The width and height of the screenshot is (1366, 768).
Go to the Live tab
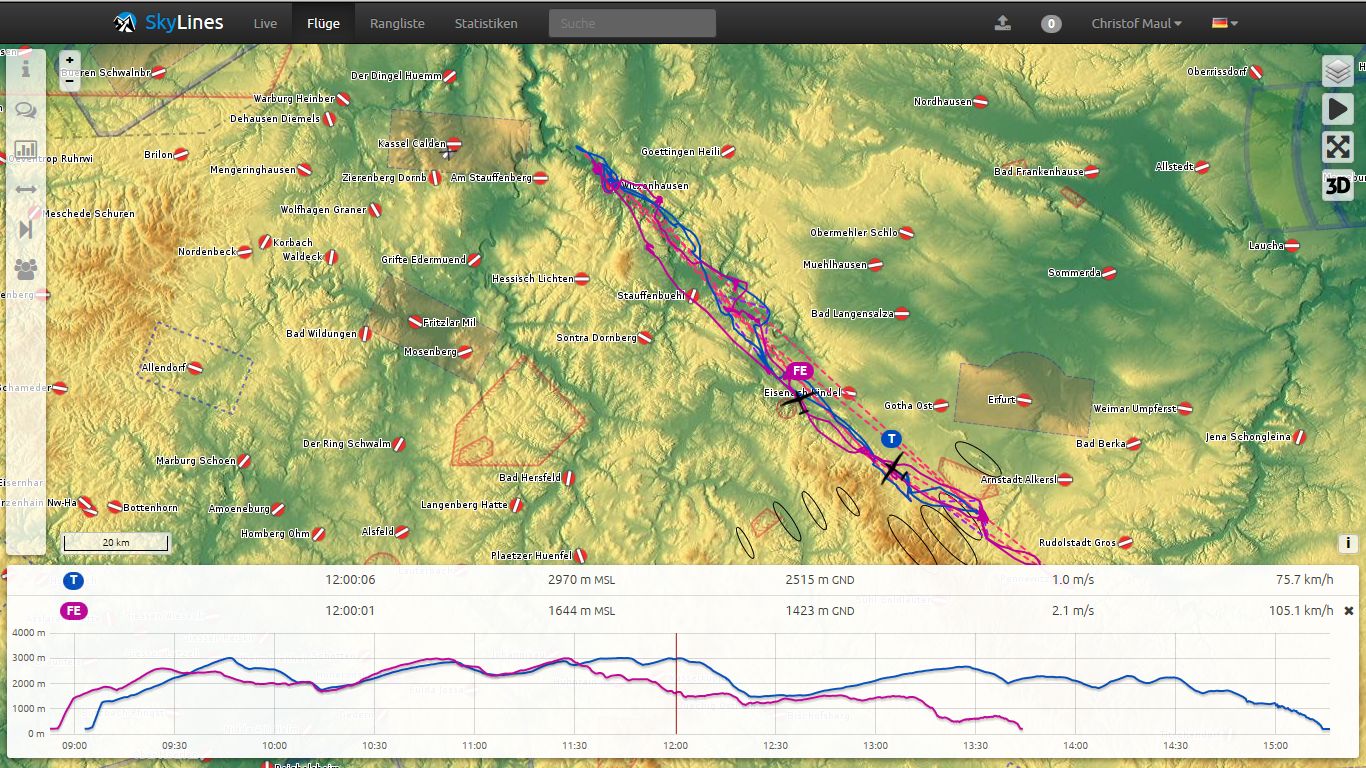point(265,23)
